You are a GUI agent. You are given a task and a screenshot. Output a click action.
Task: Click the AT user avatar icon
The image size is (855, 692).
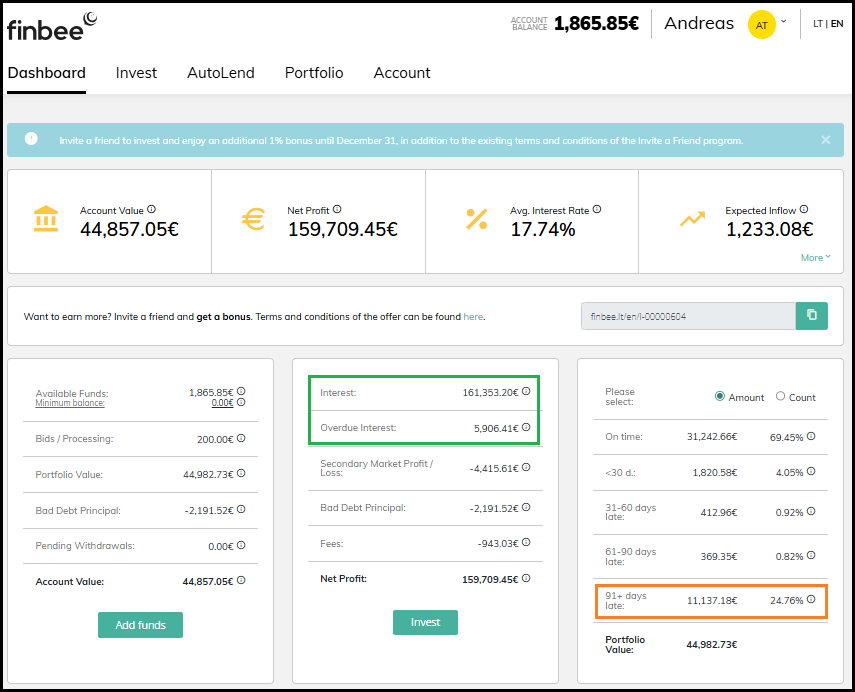tap(761, 24)
